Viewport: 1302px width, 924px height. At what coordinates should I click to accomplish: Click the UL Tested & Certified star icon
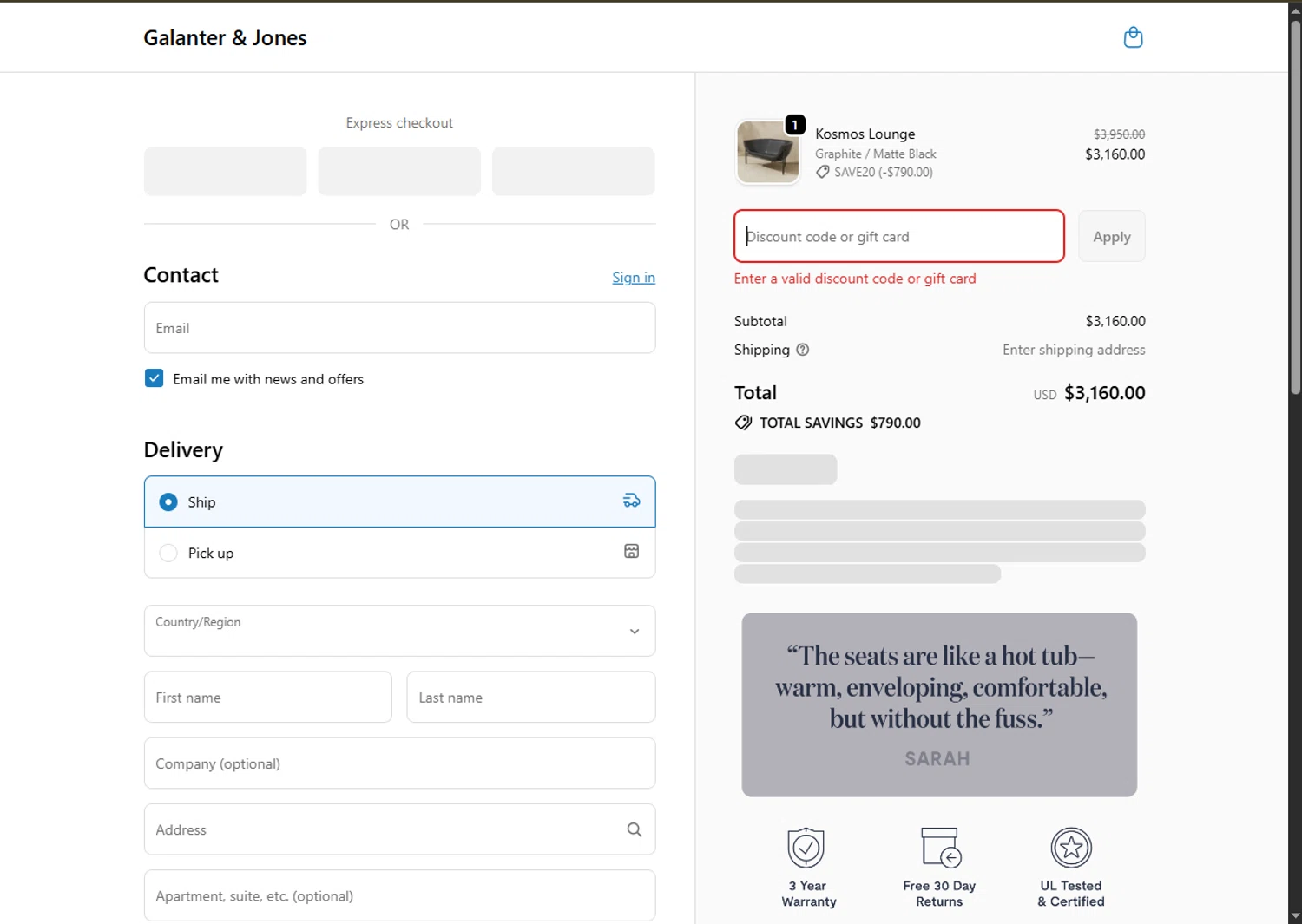coord(1071,848)
